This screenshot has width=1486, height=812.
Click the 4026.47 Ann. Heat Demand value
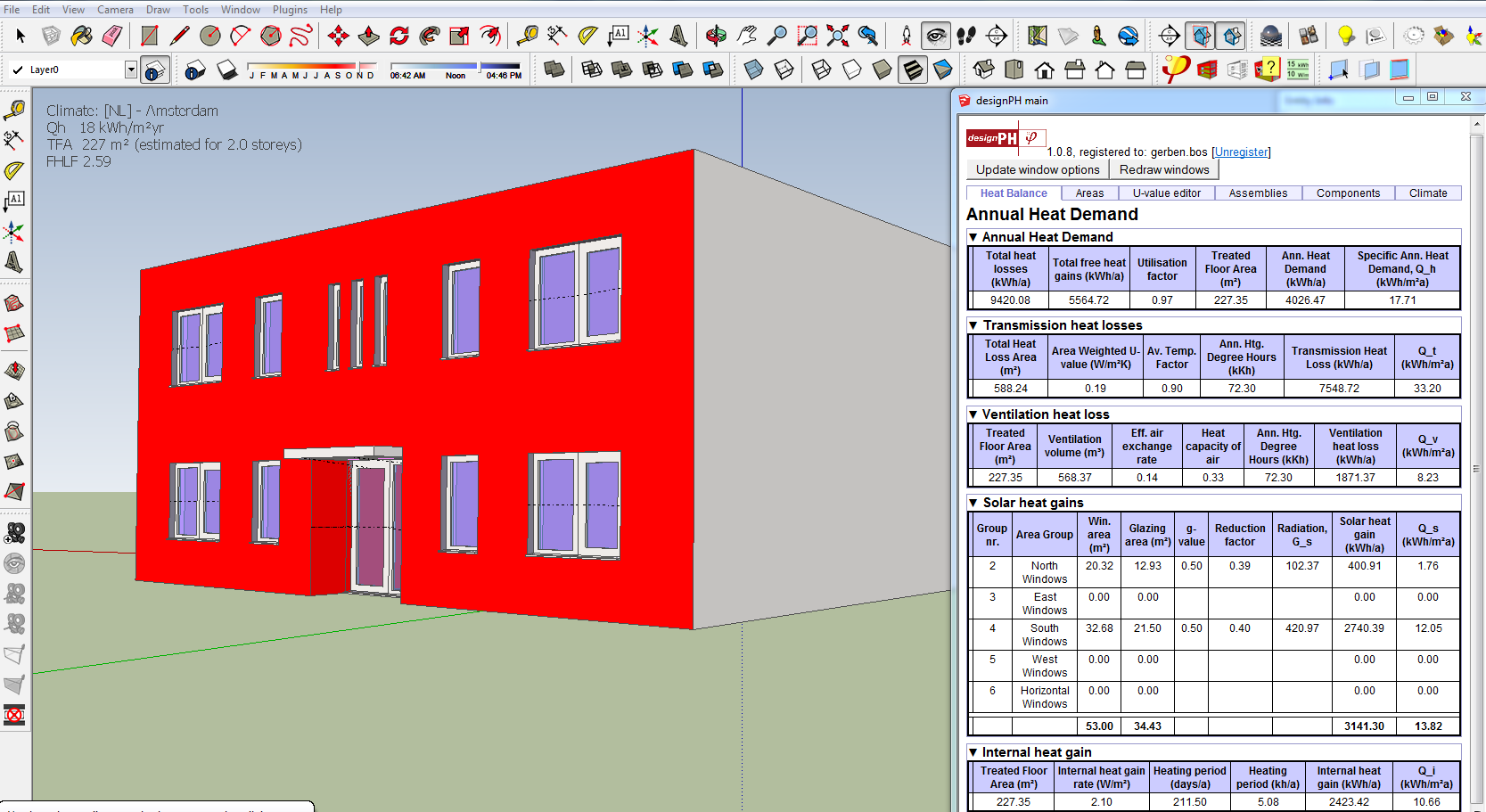1305,300
